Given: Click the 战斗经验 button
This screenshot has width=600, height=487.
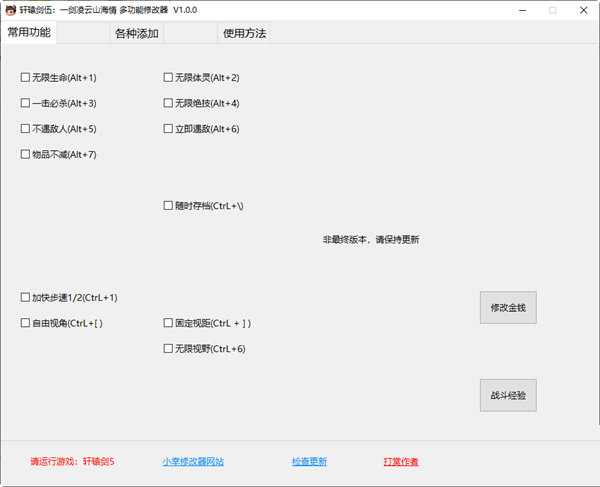Looking at the screenshot, I should 508,395.
